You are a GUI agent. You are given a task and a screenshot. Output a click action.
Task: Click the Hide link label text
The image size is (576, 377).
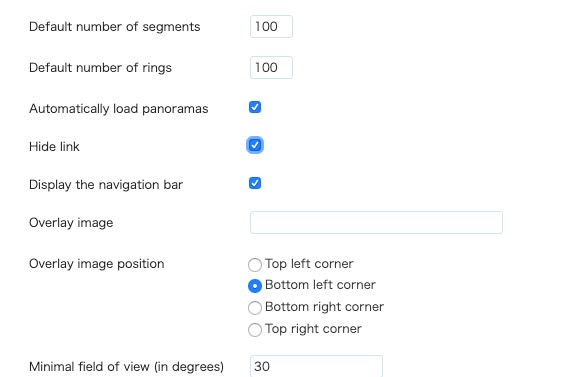pos(54,147)
